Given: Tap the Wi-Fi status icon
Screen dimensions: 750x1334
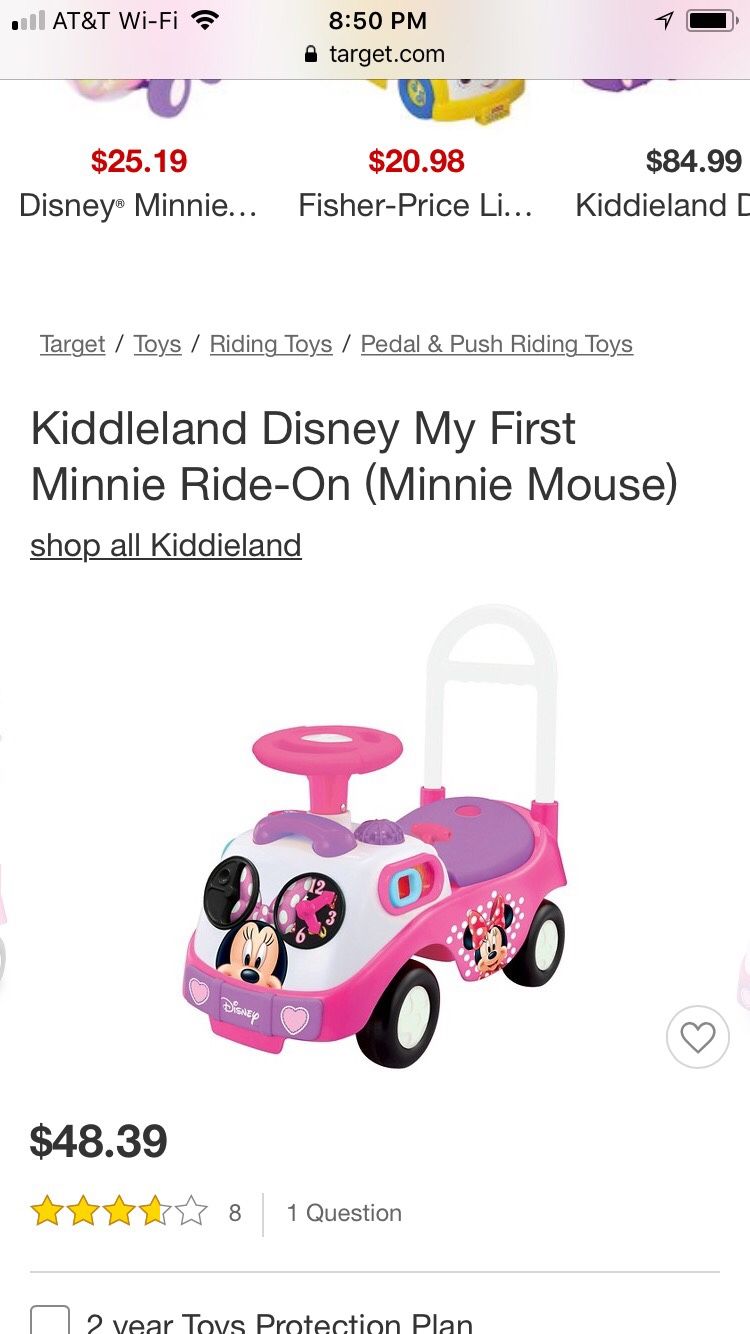Looking at the screenshot, I should [x=205, y=20].
